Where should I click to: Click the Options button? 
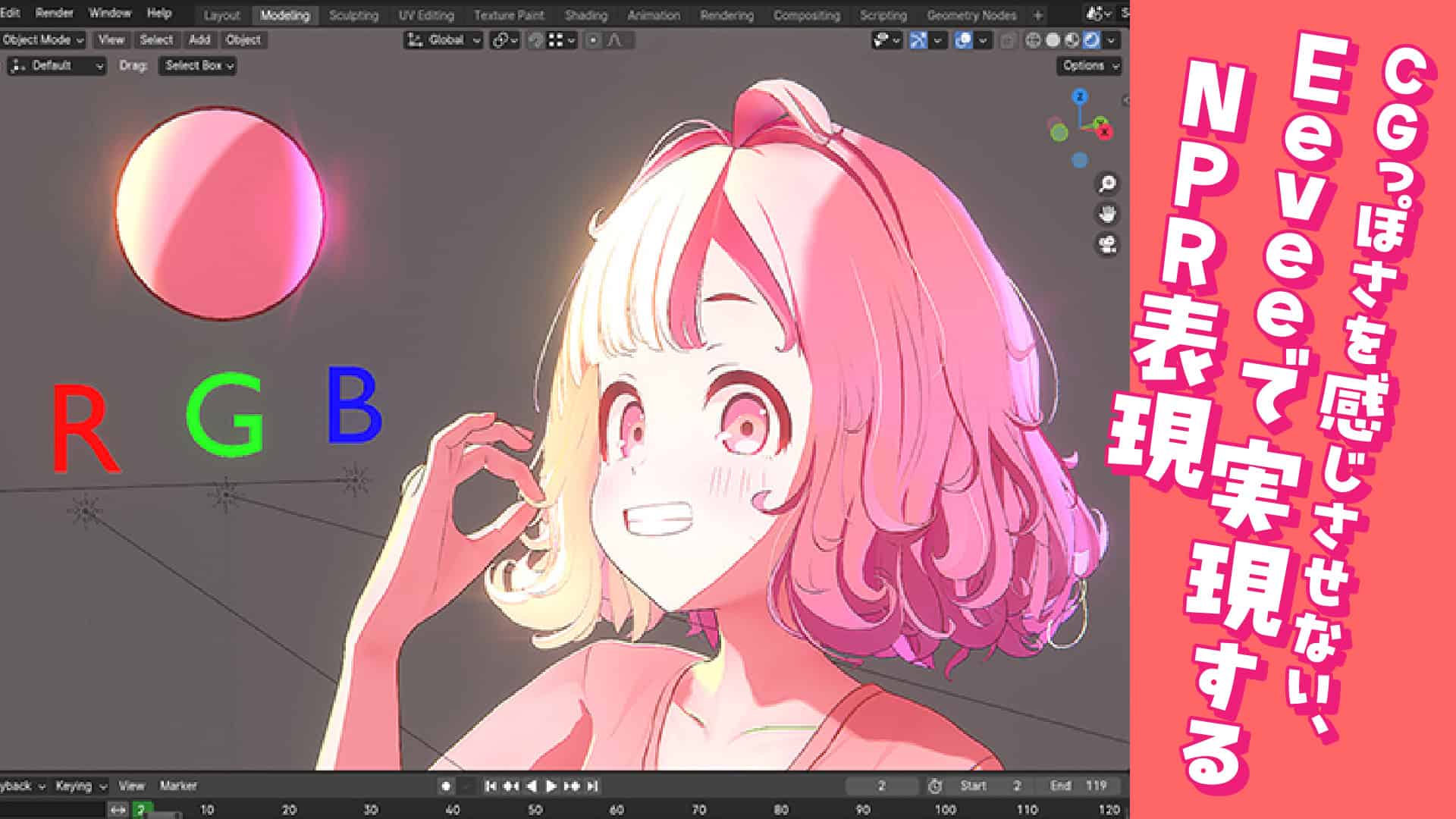click(1090, 66)
